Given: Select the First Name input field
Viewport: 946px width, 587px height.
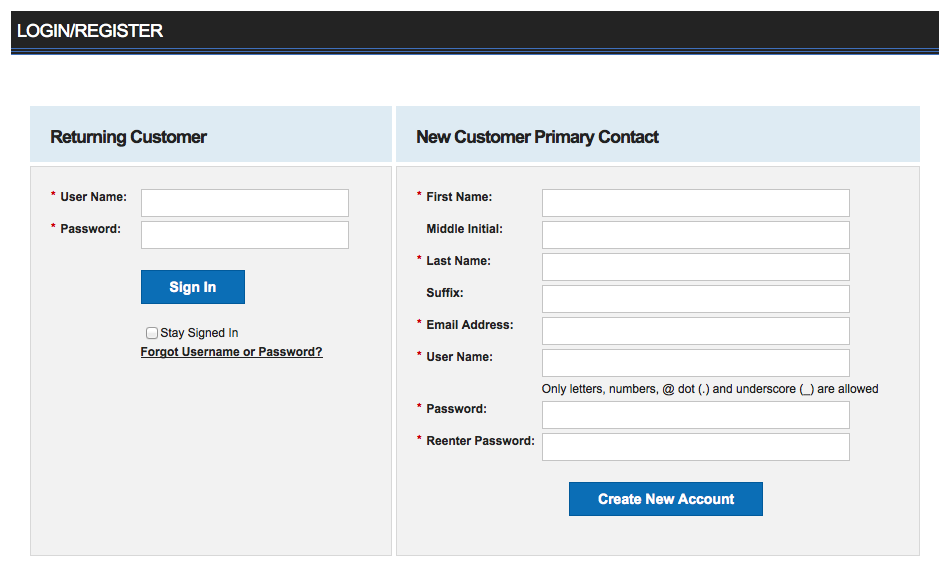Looking at the screenshot, I should pyautogui.click(x=696, y=203).
